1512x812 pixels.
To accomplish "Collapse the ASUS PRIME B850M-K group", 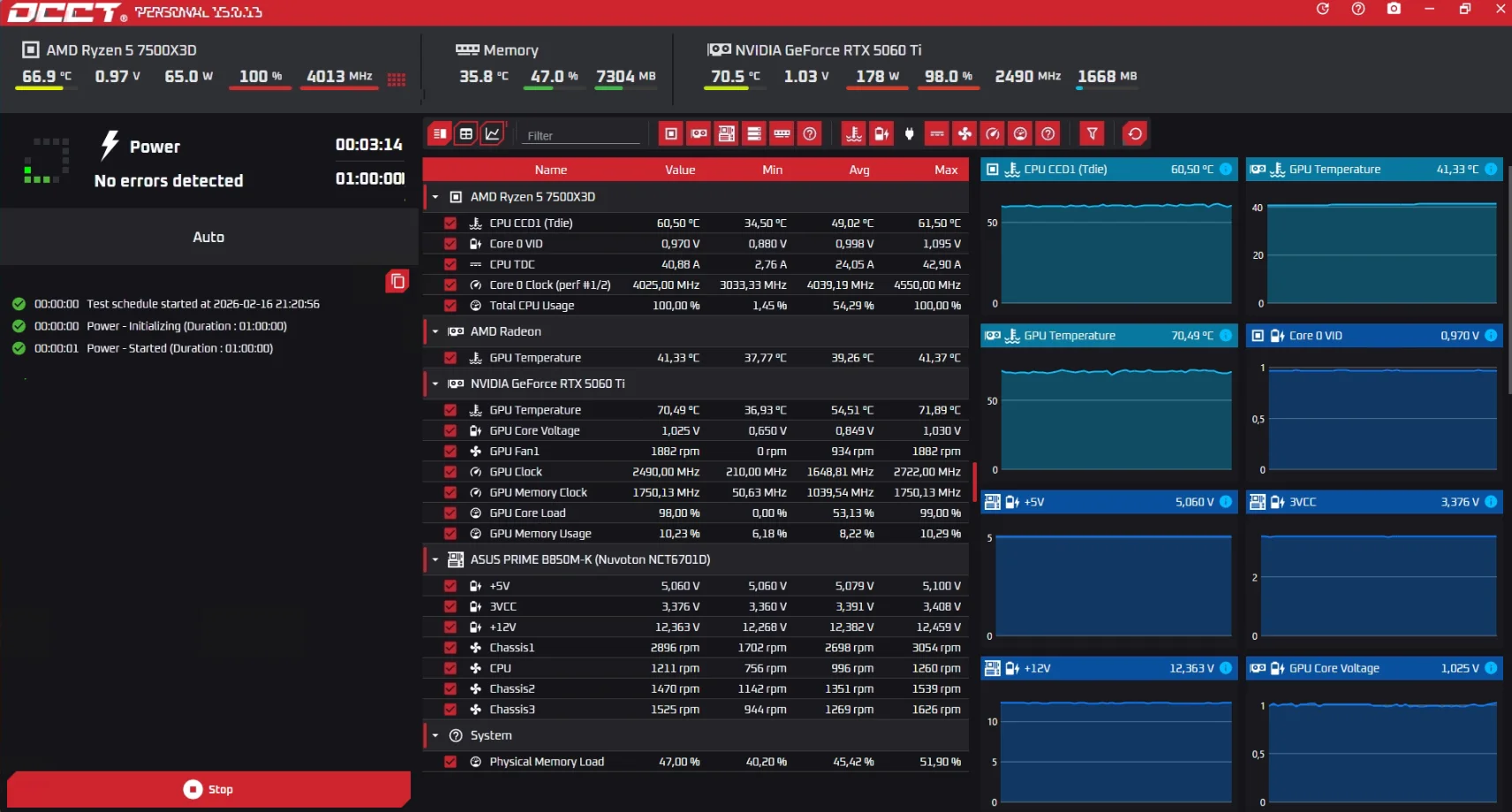I will tap(435, 559).
